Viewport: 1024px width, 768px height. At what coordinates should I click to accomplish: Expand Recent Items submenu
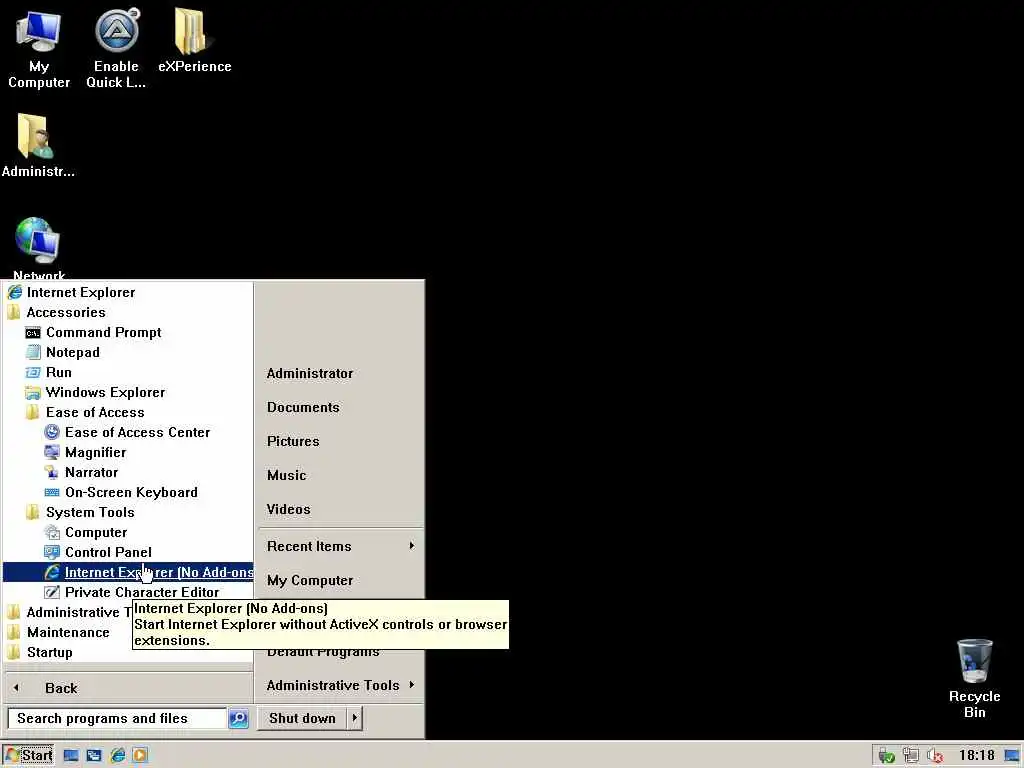(x=340, y=547)
